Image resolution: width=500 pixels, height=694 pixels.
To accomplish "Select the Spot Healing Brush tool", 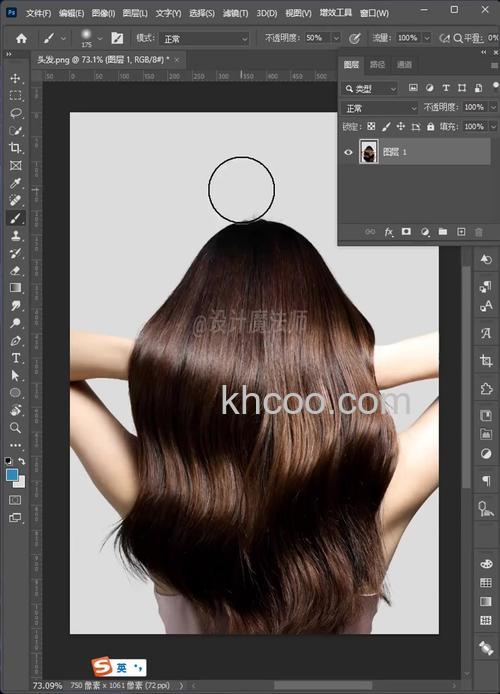I will pyautogui.click(x=15, y=200).
